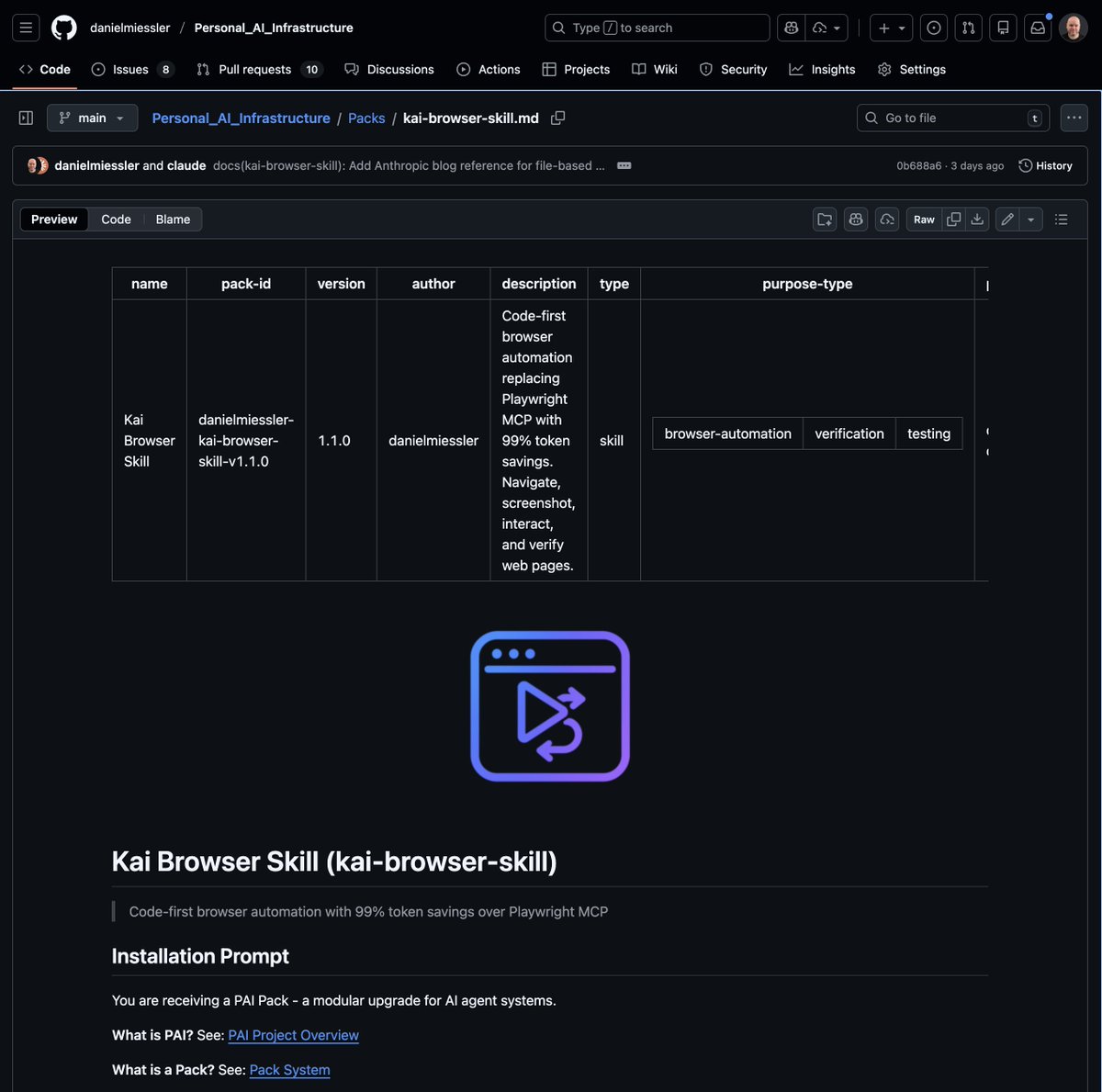Expand commit message details ellipsis
This screenshot has height=1092, width=1102.
624,165
